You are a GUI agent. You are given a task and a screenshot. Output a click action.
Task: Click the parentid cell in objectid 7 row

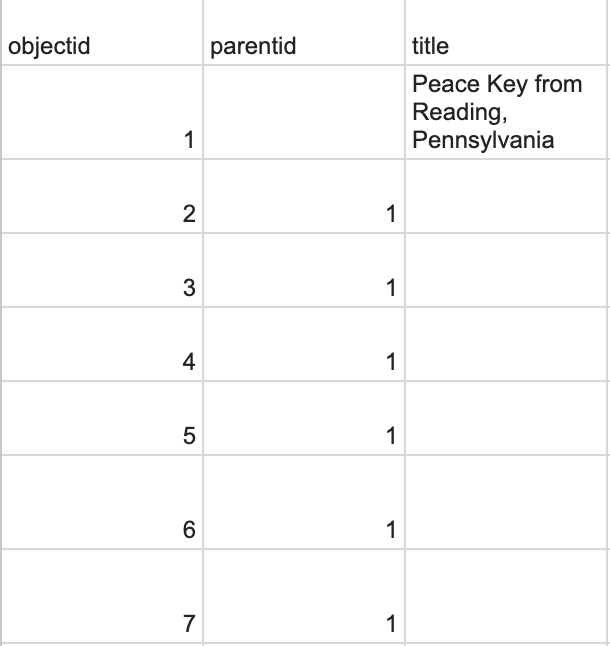click(x=303, y=596)
